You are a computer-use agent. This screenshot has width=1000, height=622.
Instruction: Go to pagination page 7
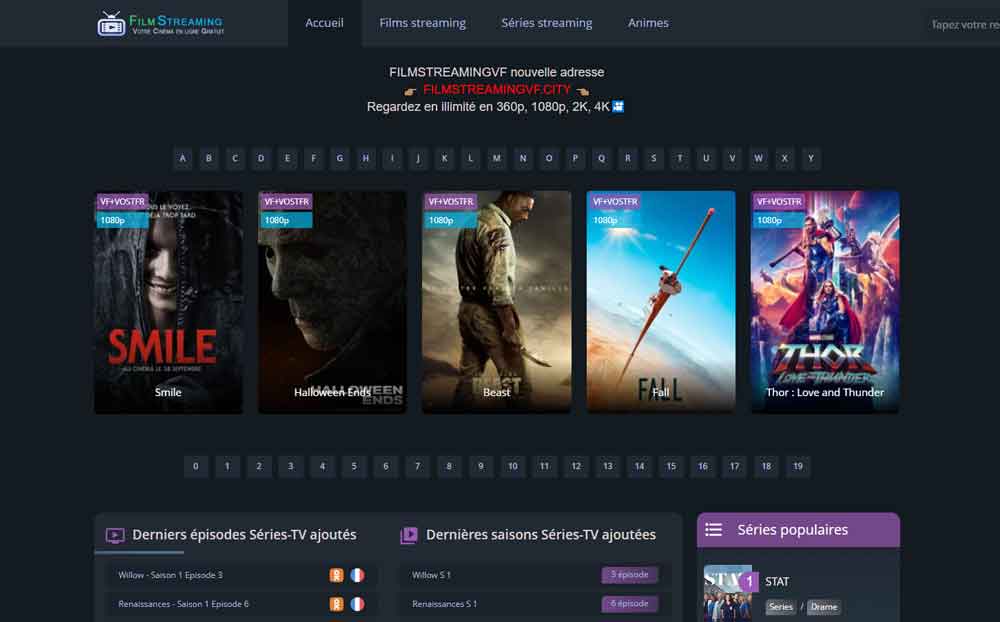417,466
